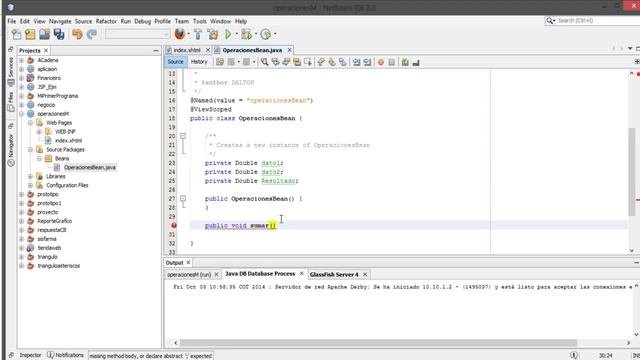Click the Toggle Highlight Search icon
This screenshot has width=640, height=360.
(x=297, y=62)
